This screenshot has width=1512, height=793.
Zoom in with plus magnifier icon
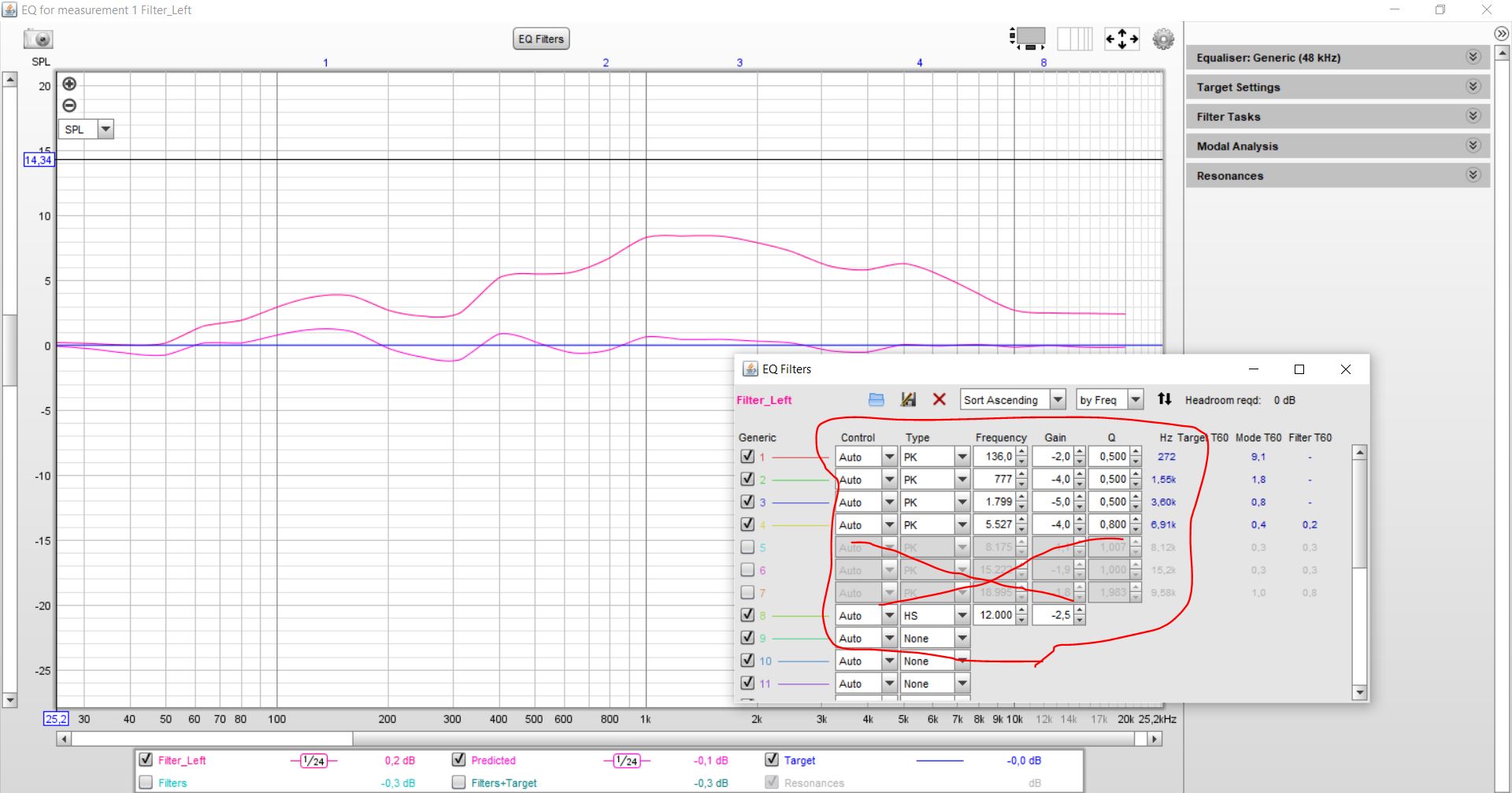pos(69,83)
